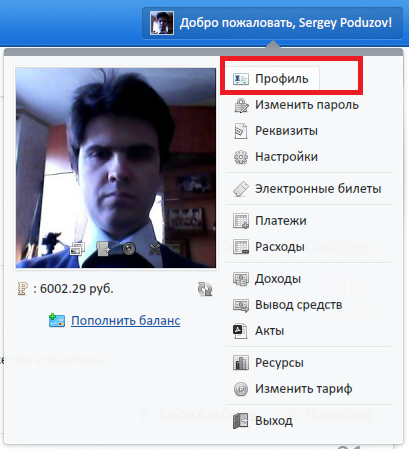The width and height of the screenshot is (409, 449).
Task: Click the Добро пожаловать, Sergey Poduzov! header button
Action: (x=272, y=23)
